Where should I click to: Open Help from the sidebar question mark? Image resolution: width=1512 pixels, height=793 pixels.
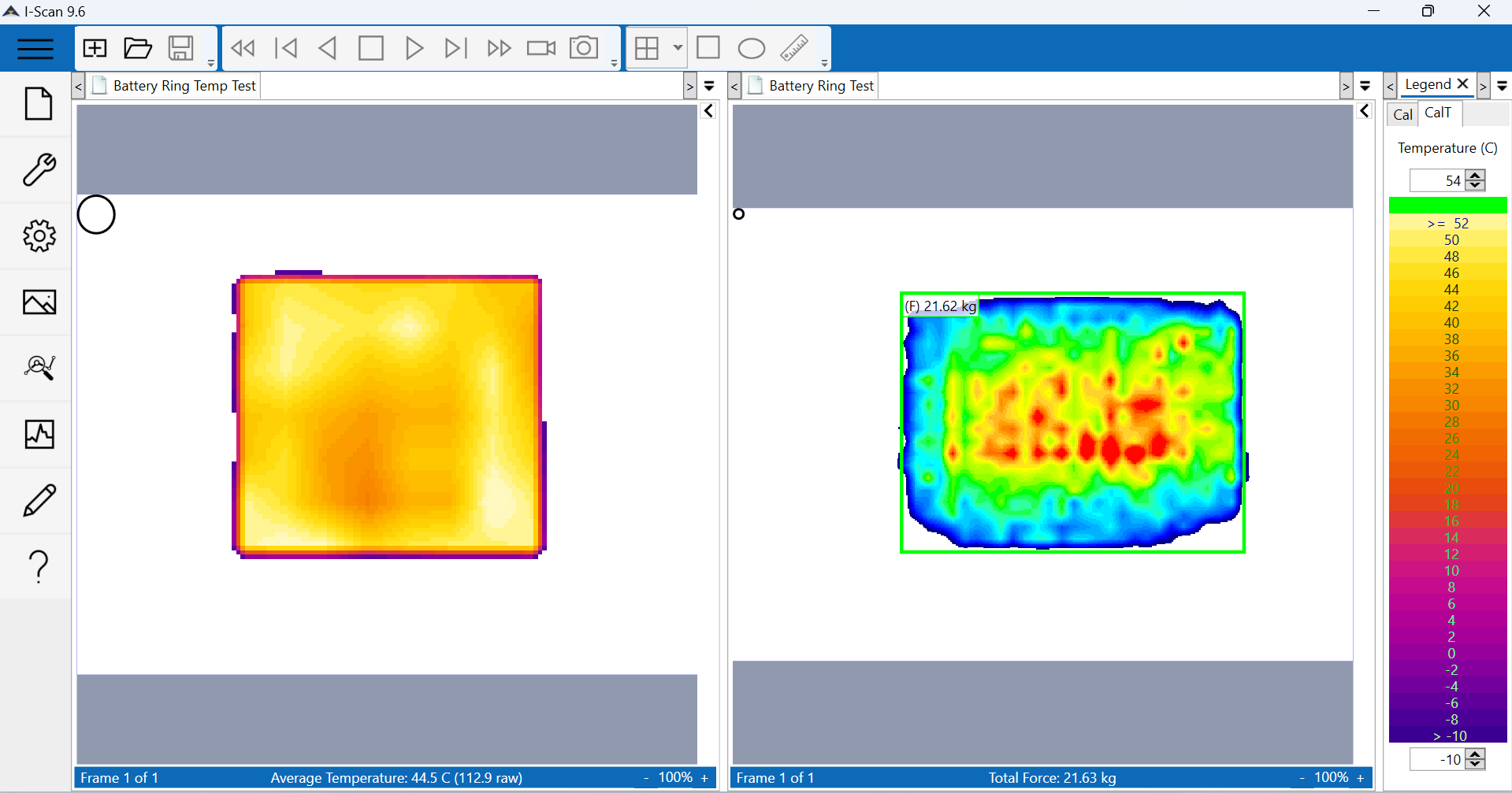(38, 566)
